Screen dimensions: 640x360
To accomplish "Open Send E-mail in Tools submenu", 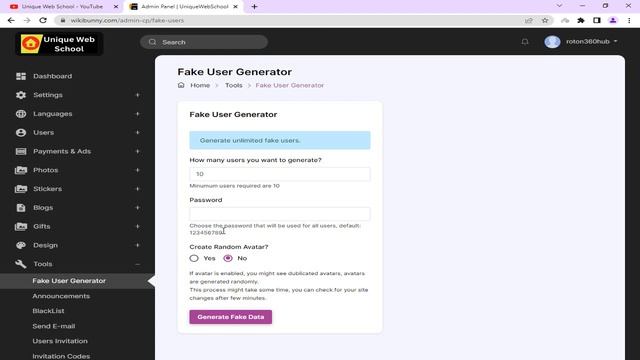I will click(x=54, y=326).
